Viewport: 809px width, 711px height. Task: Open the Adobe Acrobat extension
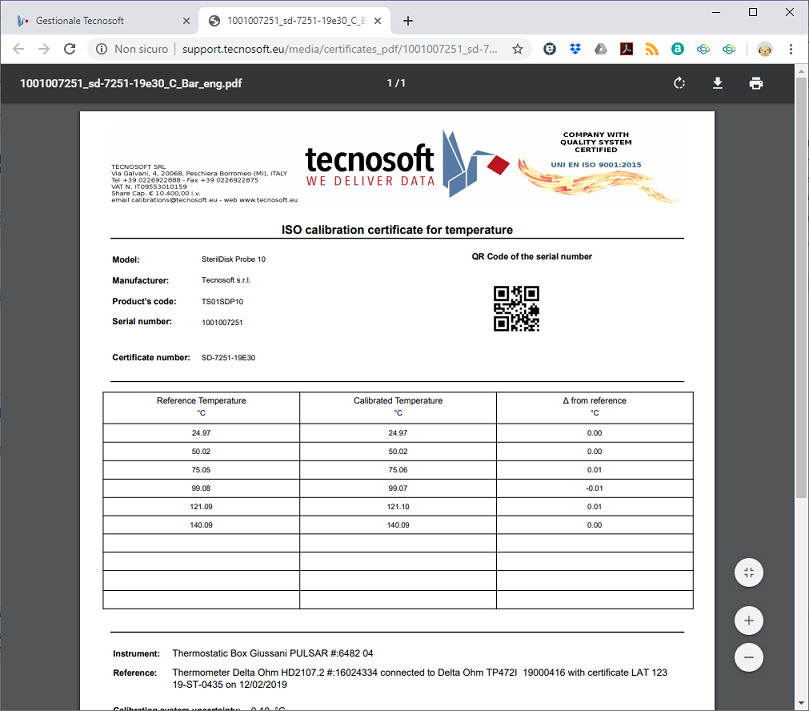coord(626,49)
